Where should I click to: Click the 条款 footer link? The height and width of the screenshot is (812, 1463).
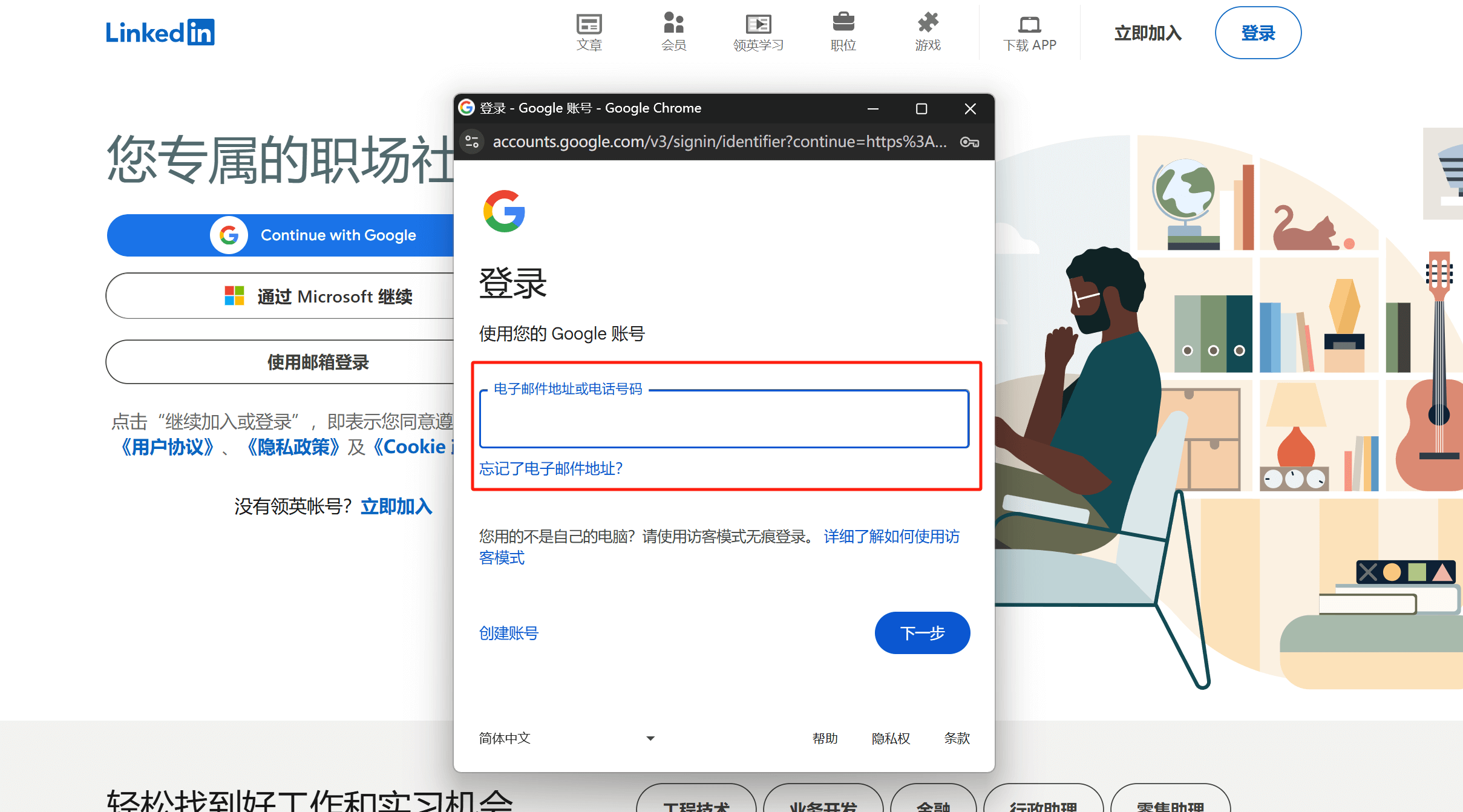tap(957, 738)
